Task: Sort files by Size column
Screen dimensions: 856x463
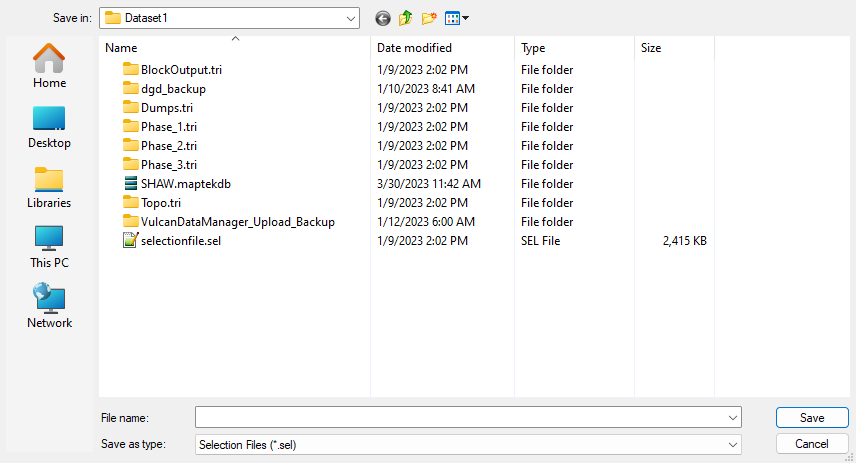Action: click(x=651, y=48)
